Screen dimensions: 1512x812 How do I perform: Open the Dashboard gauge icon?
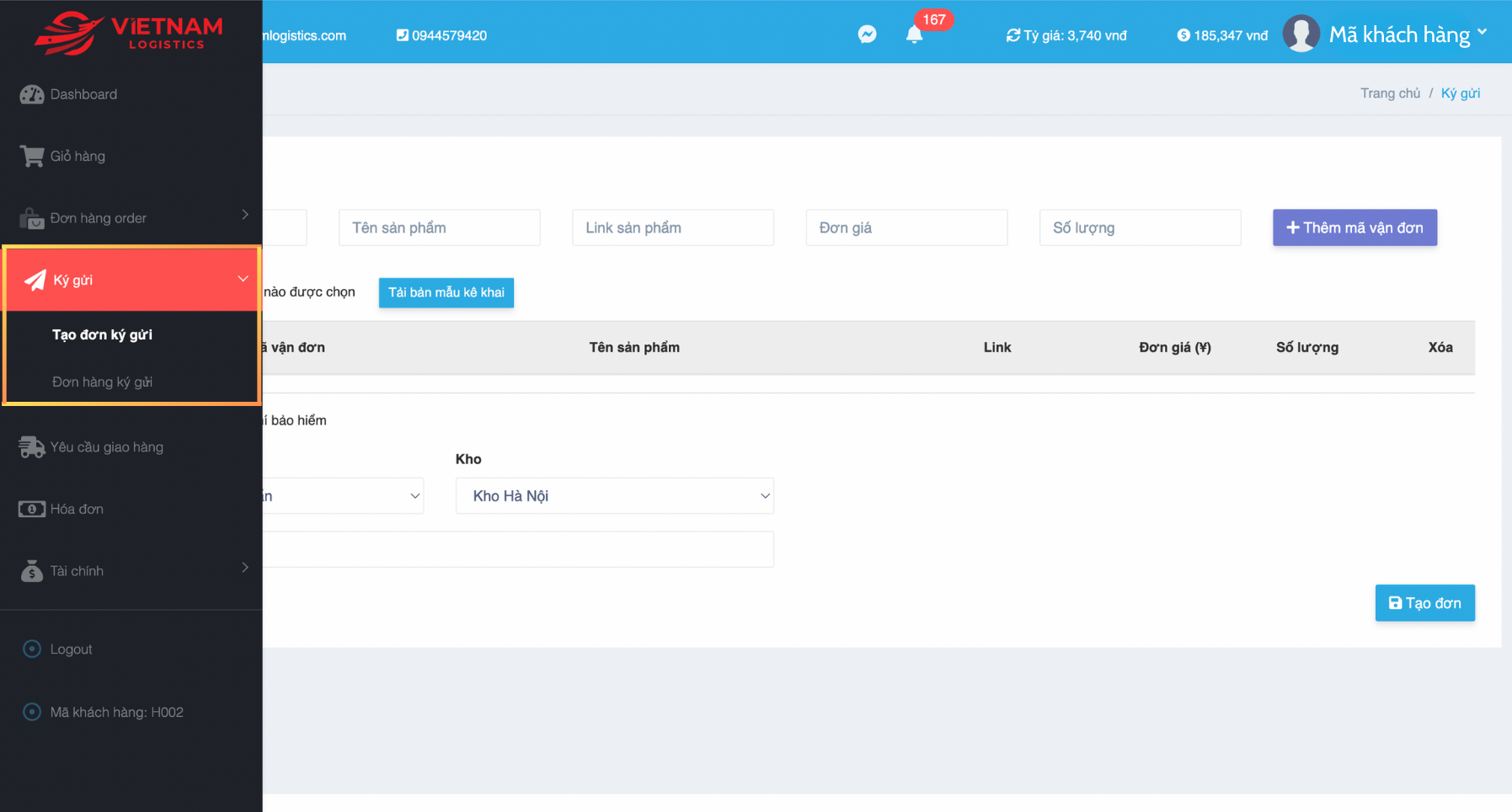pyautogui.click(x=32, y=94)
